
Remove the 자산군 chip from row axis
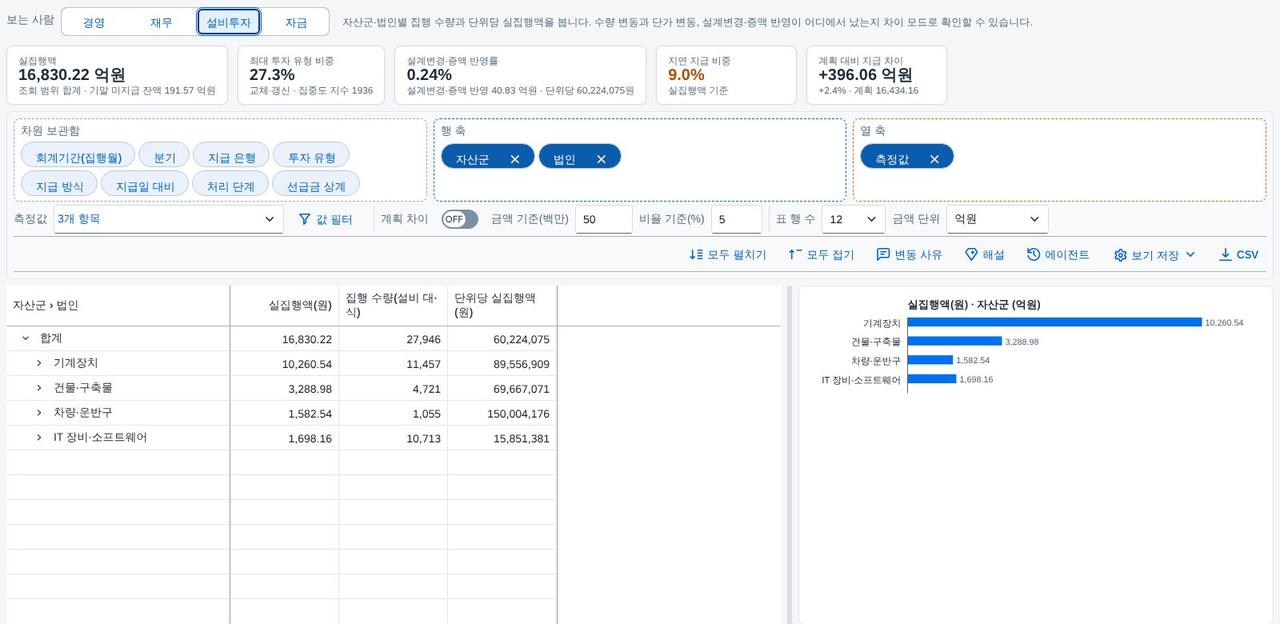(x=515, y=159)
